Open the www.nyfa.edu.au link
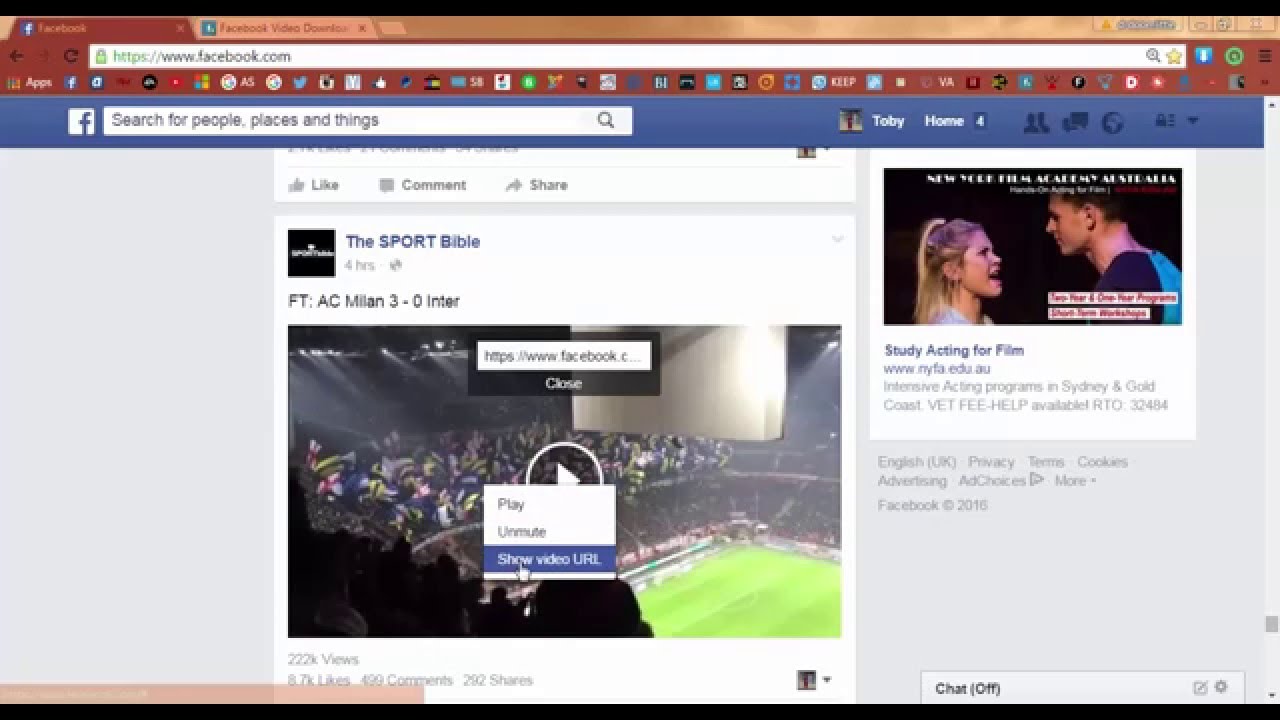This screenshot has width=1280, height=720. tap(936, 369)
